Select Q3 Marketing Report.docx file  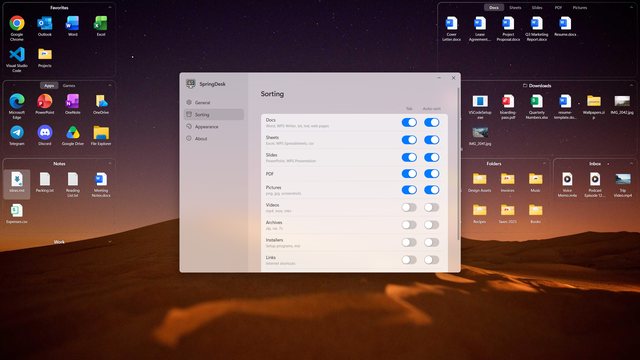click(x=537, y=28)
